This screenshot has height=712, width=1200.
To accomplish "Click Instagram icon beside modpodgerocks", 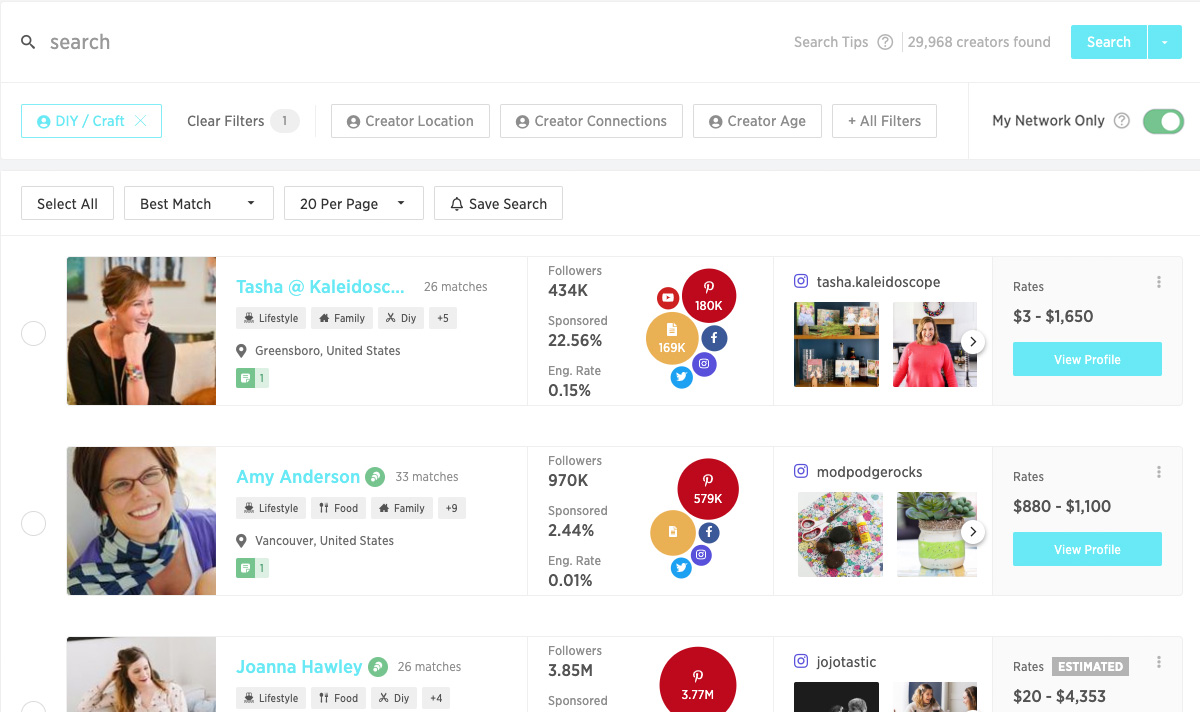I will tap(801, 472).
